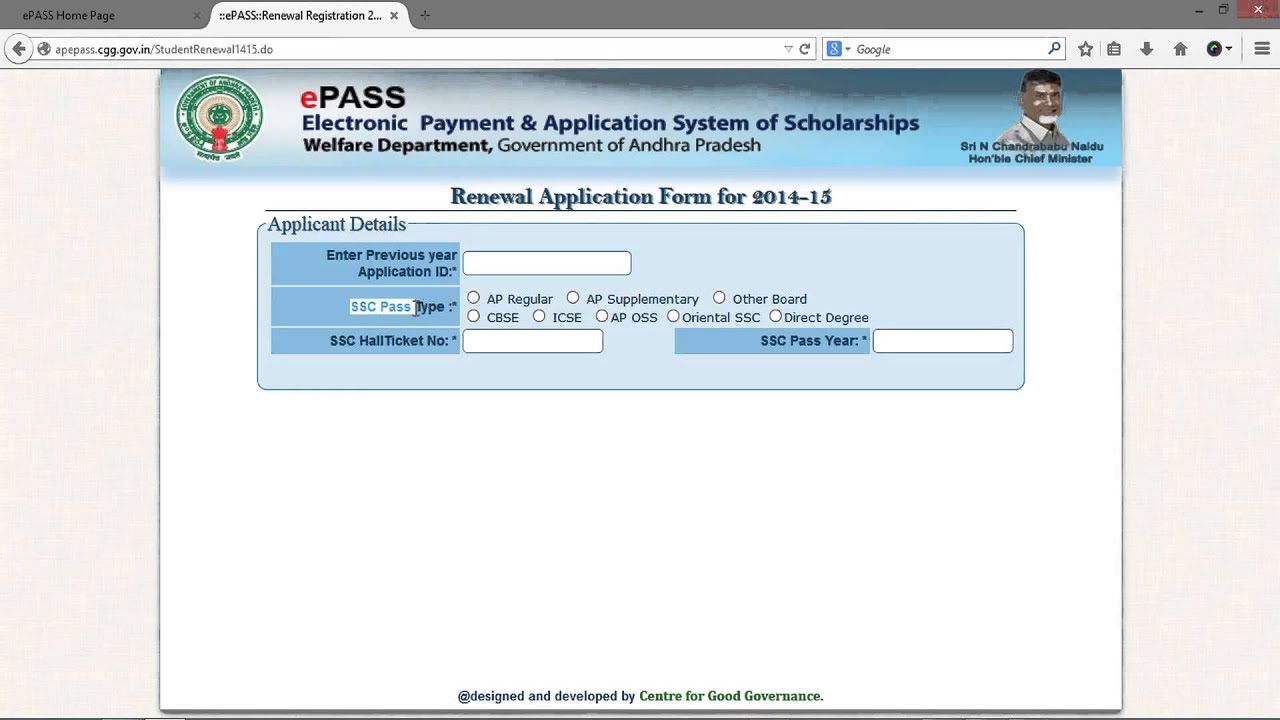Screen dimensions: 1280x720
Task: Open a new tab with the plus button
Action: (x=425, y=15)
